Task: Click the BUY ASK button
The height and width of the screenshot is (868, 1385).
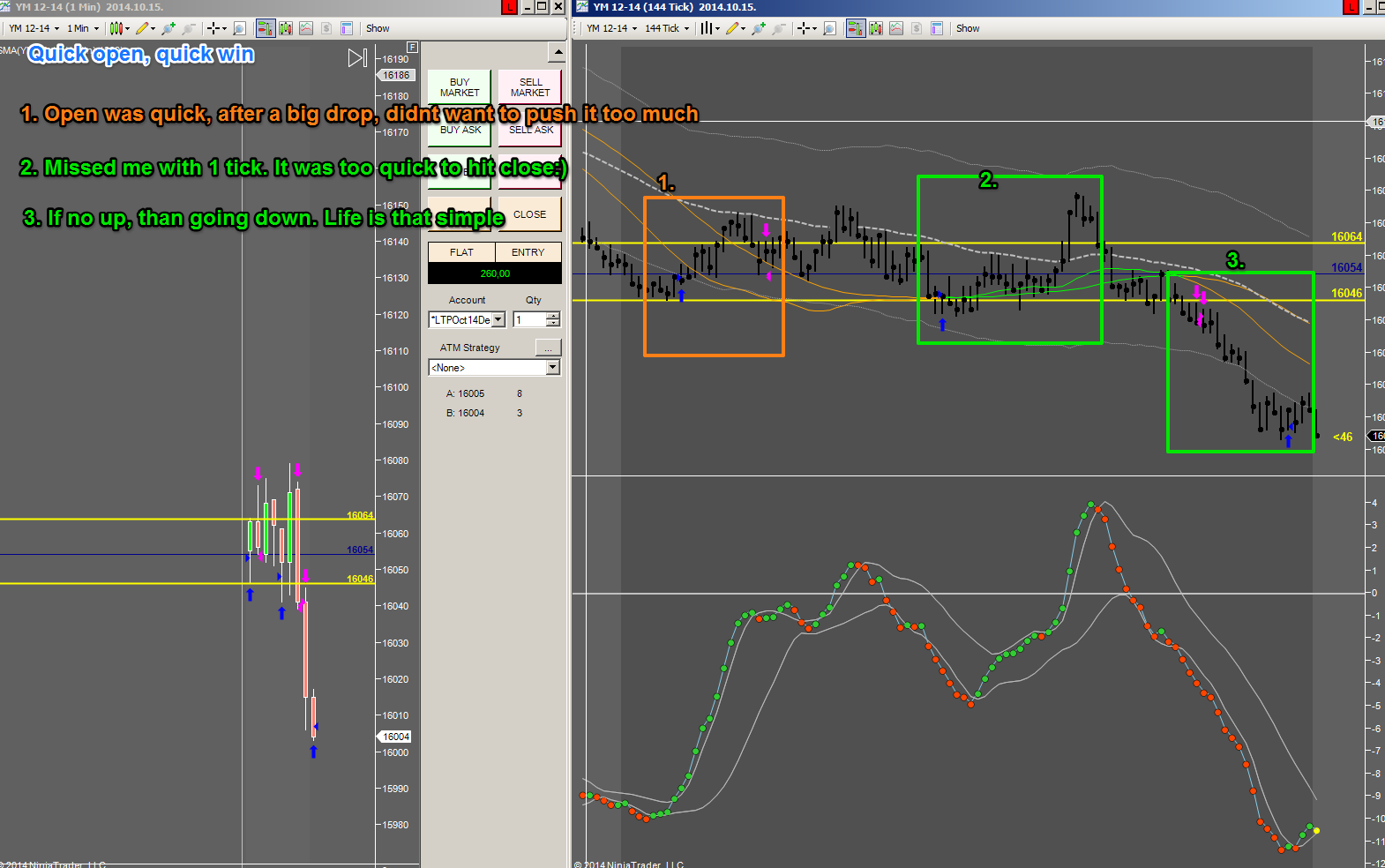Action: (460, 131)
